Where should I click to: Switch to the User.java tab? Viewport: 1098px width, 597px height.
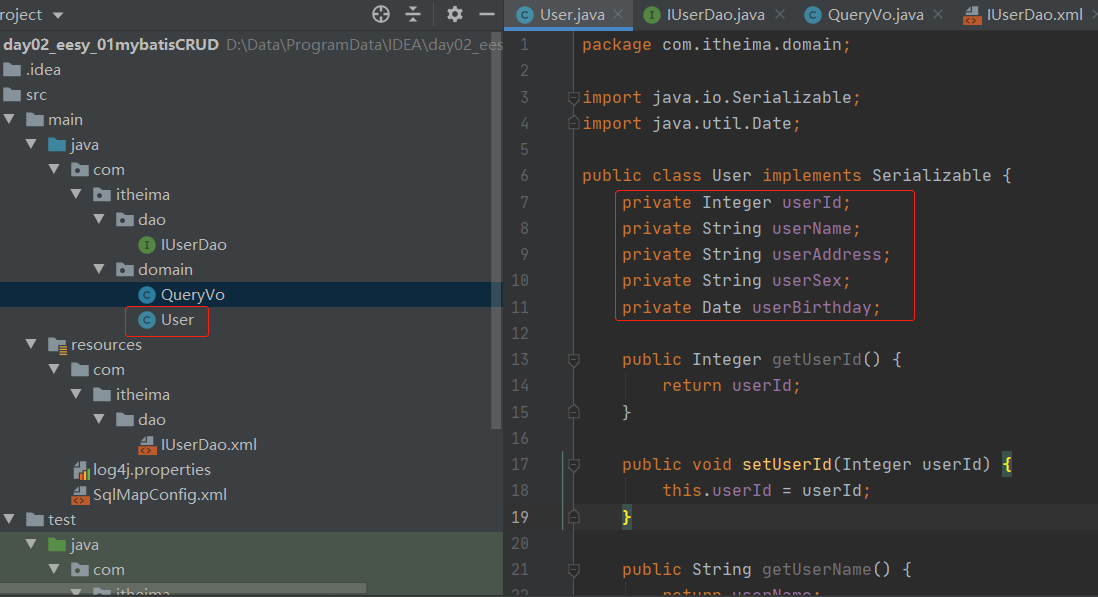(x=571, y=15)
